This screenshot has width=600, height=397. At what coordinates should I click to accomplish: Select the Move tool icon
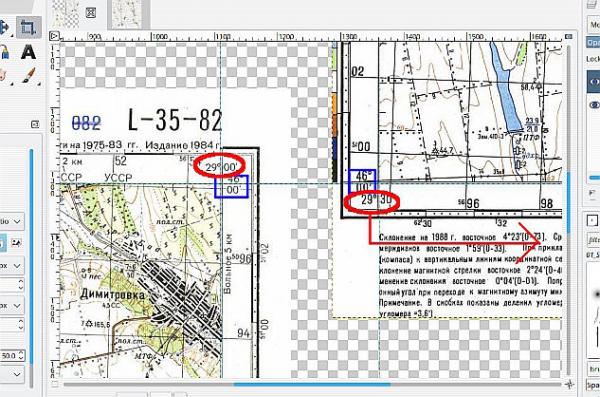coord(4,27)
